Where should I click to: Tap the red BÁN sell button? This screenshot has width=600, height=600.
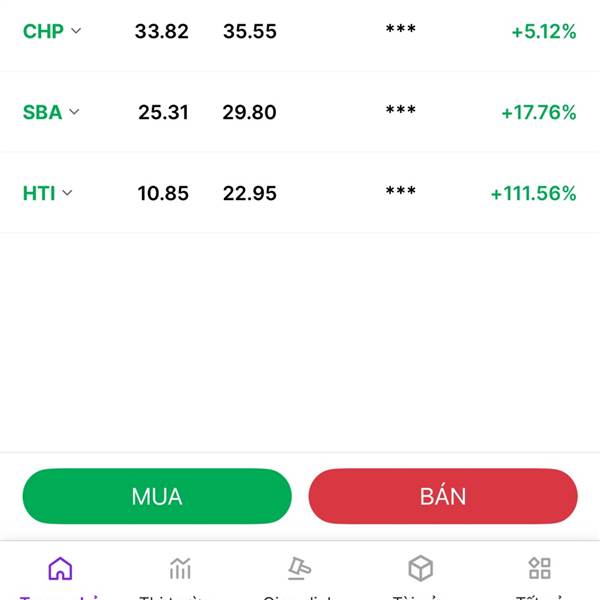point(443,496)
